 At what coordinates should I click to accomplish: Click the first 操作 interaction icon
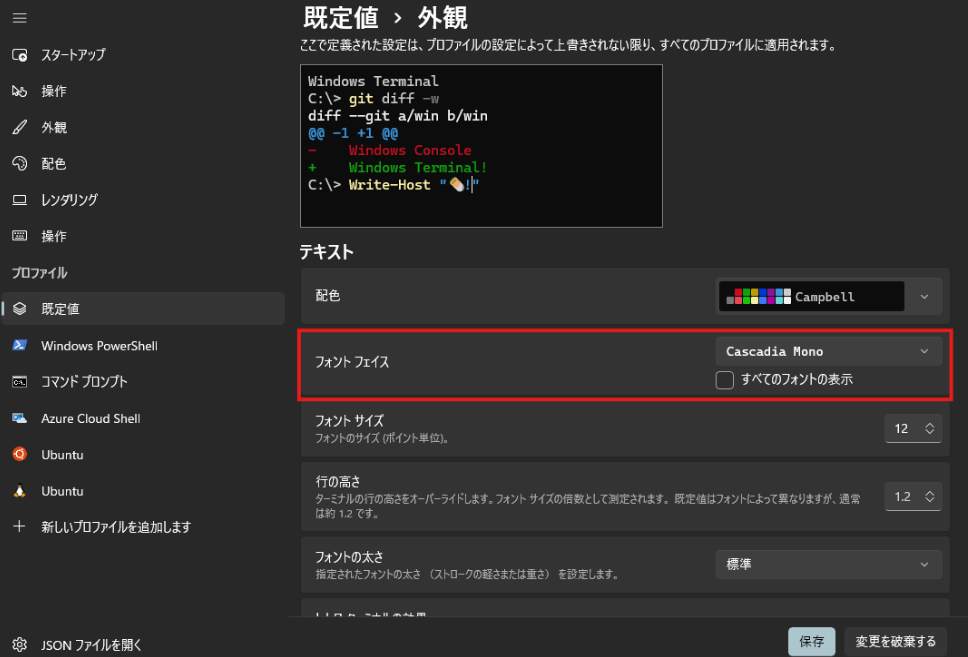pos(20,91)
